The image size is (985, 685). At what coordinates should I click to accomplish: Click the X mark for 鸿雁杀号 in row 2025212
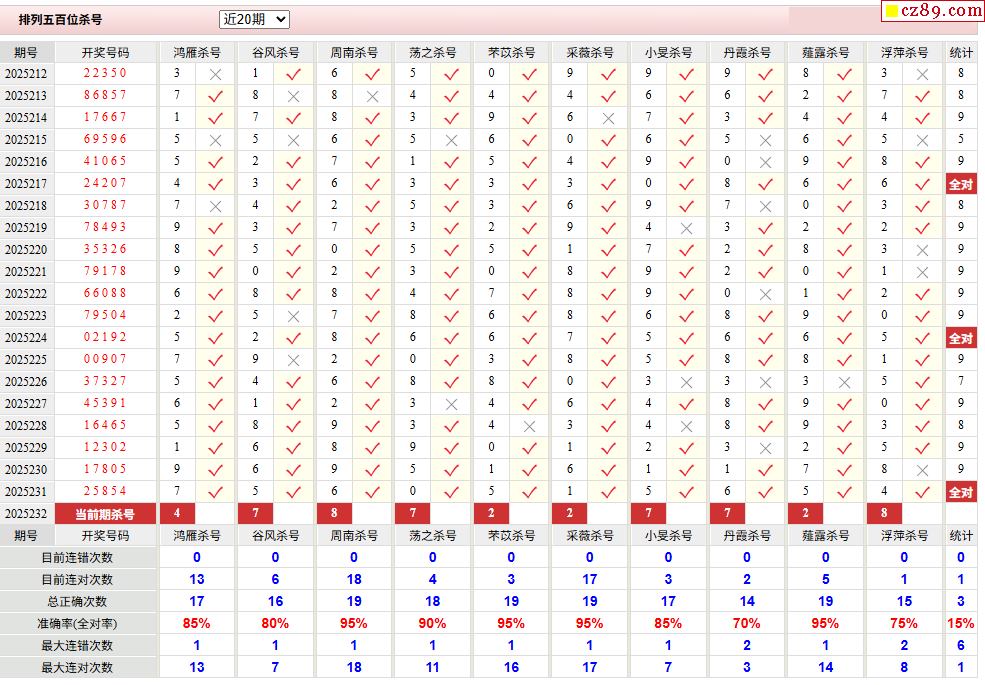(215, 74)
